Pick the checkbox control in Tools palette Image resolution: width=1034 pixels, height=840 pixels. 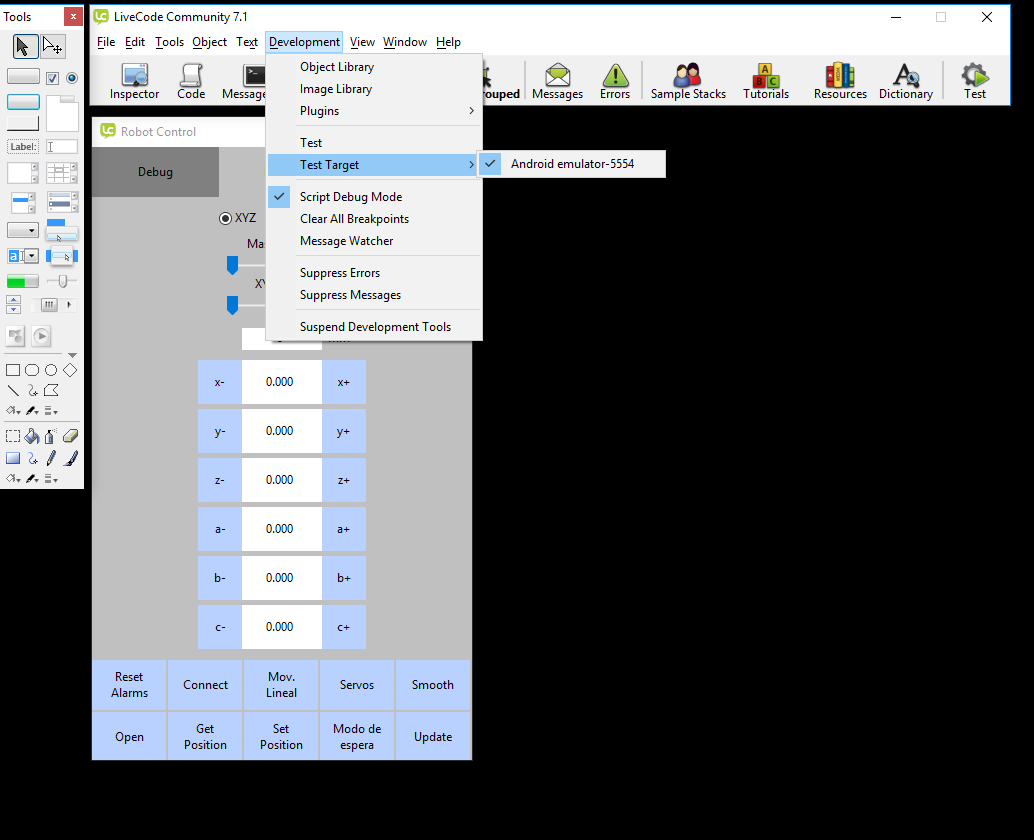53,78
